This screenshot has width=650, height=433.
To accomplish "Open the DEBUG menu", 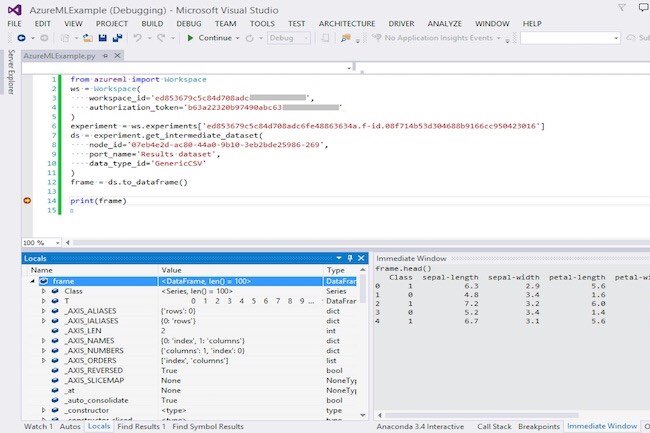I will pyautogui.click(x=189, y=24).
